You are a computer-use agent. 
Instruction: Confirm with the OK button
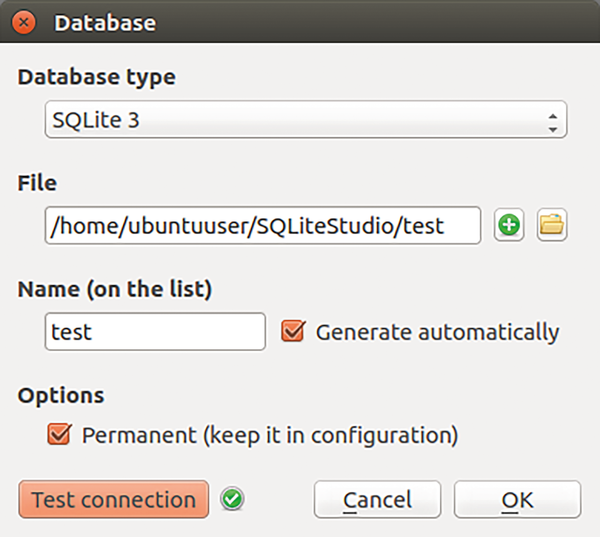(517, 499)
